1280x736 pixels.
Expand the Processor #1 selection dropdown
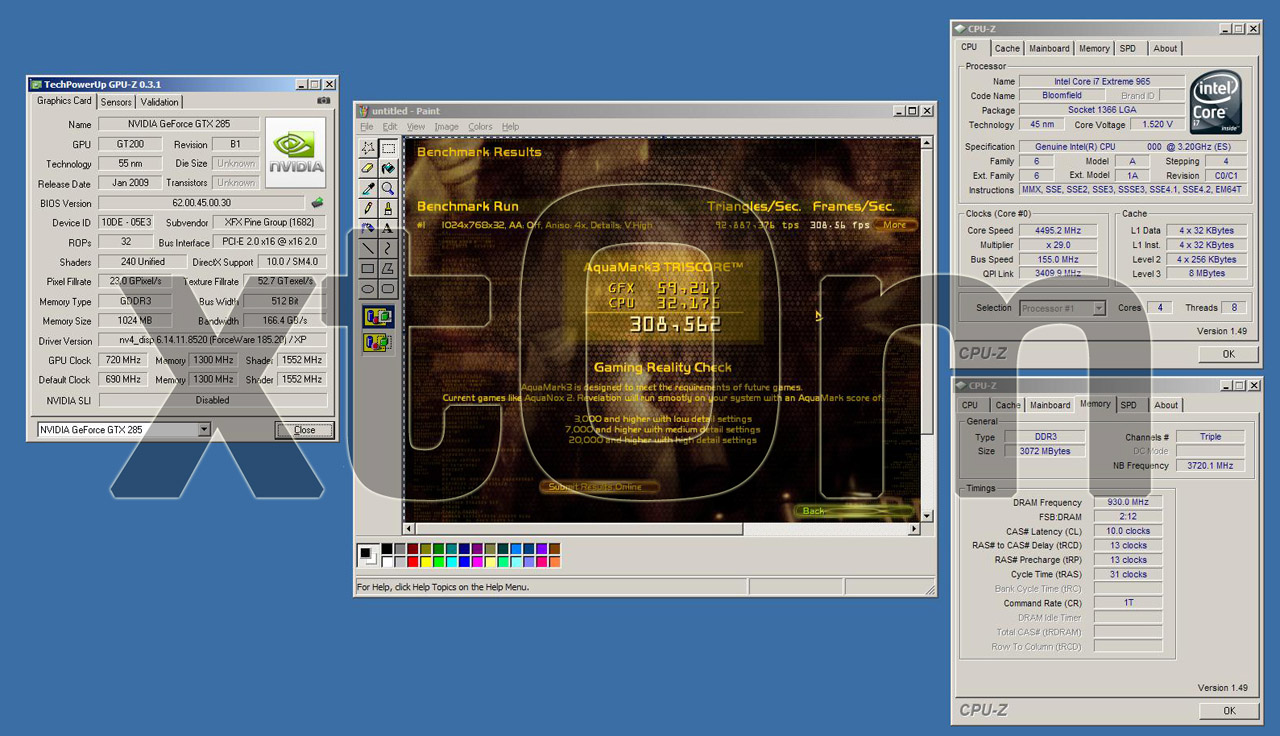point(1099,308)
